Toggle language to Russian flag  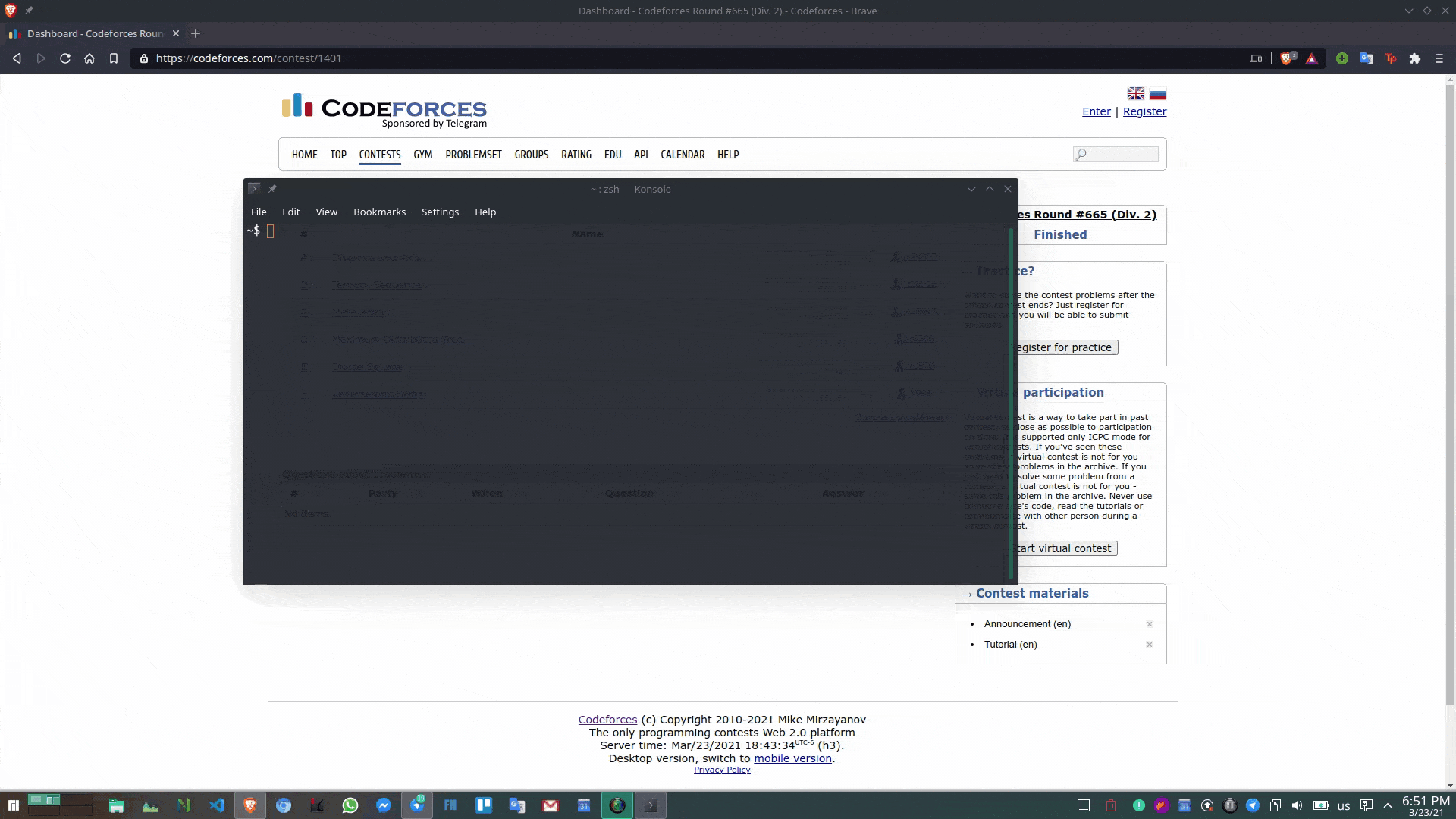1158,93
